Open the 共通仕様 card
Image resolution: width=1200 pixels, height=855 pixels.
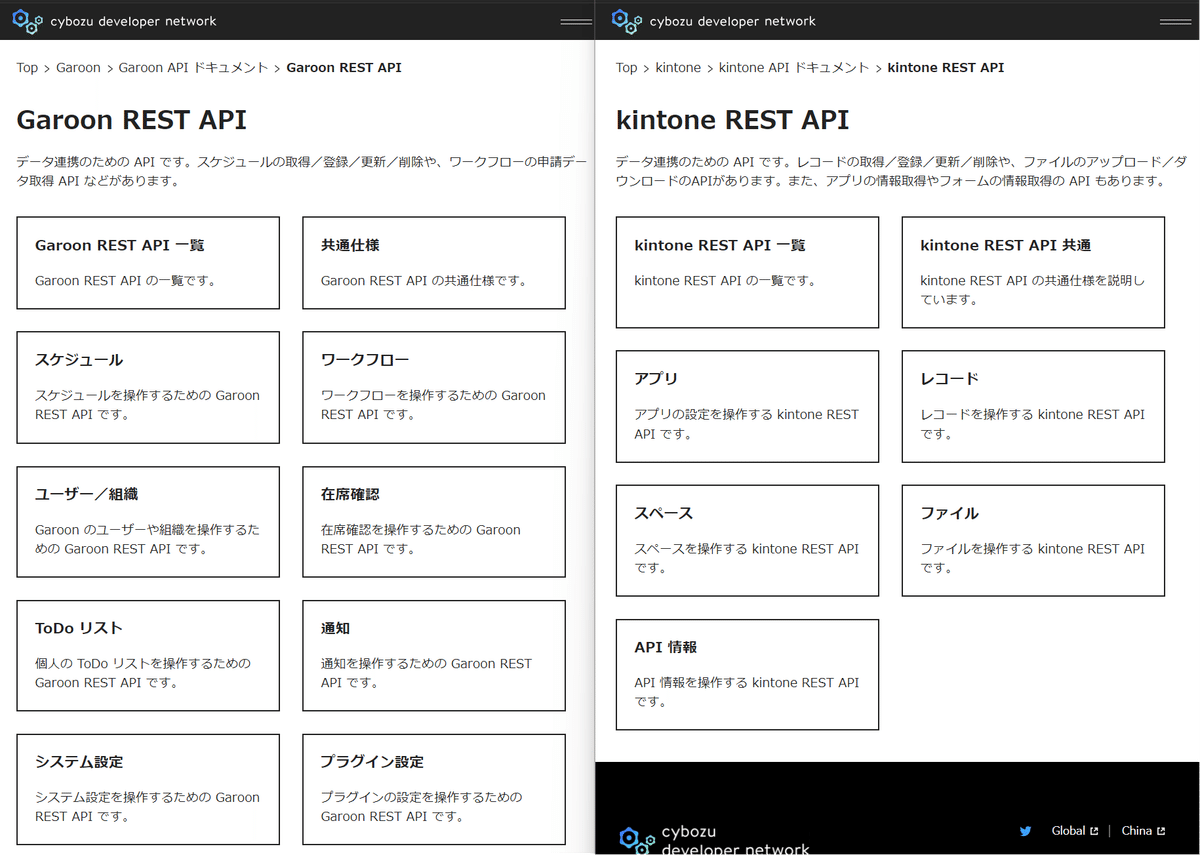(x=434, y=263)
